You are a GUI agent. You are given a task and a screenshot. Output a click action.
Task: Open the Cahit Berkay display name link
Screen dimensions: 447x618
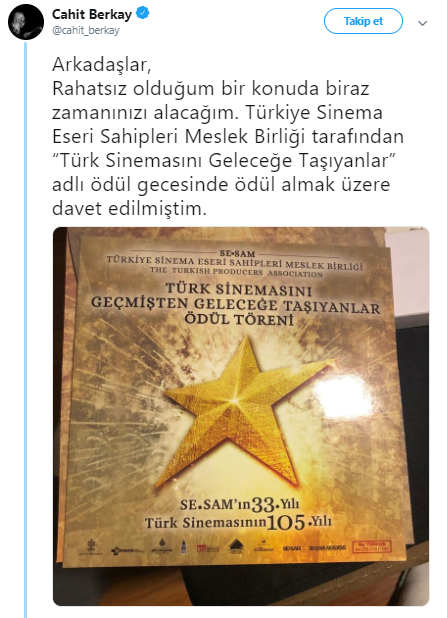point(91,15)
